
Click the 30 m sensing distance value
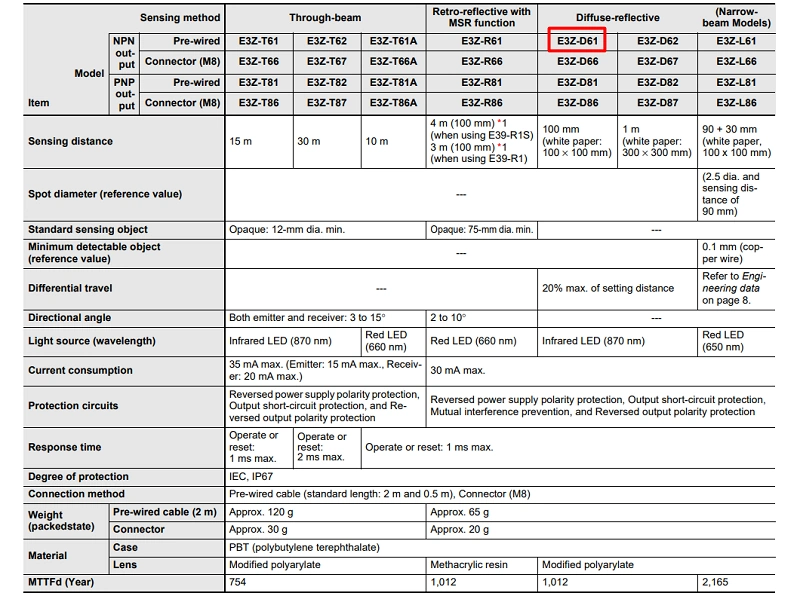click(x=309, y=142)
